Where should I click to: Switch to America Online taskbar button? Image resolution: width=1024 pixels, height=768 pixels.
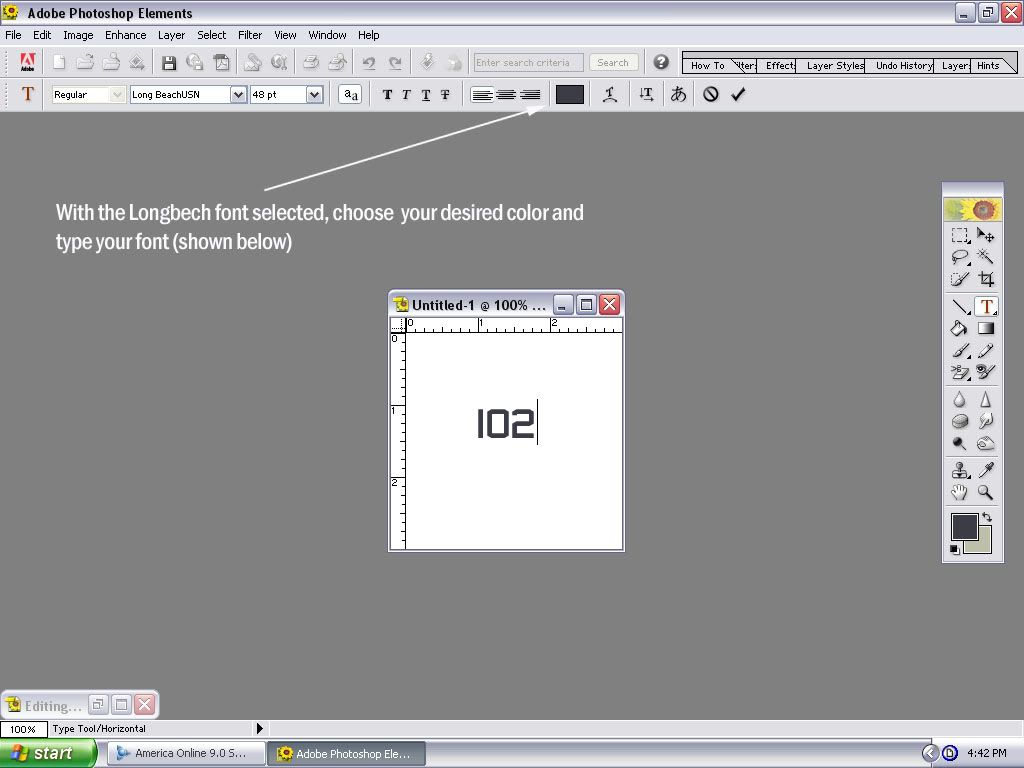[x=187, y=753]
